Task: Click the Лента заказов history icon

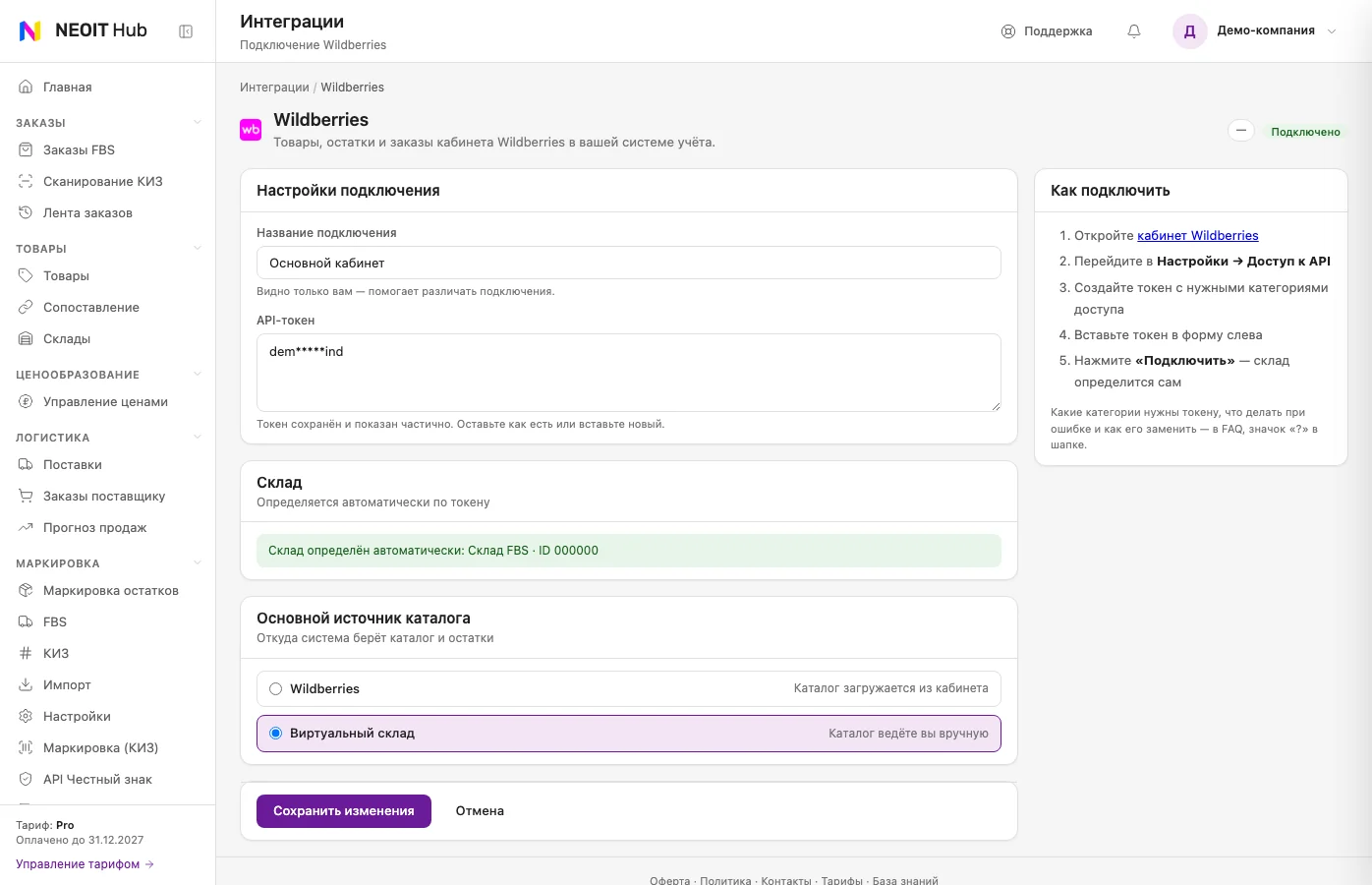Action: (x=26, y=213)
